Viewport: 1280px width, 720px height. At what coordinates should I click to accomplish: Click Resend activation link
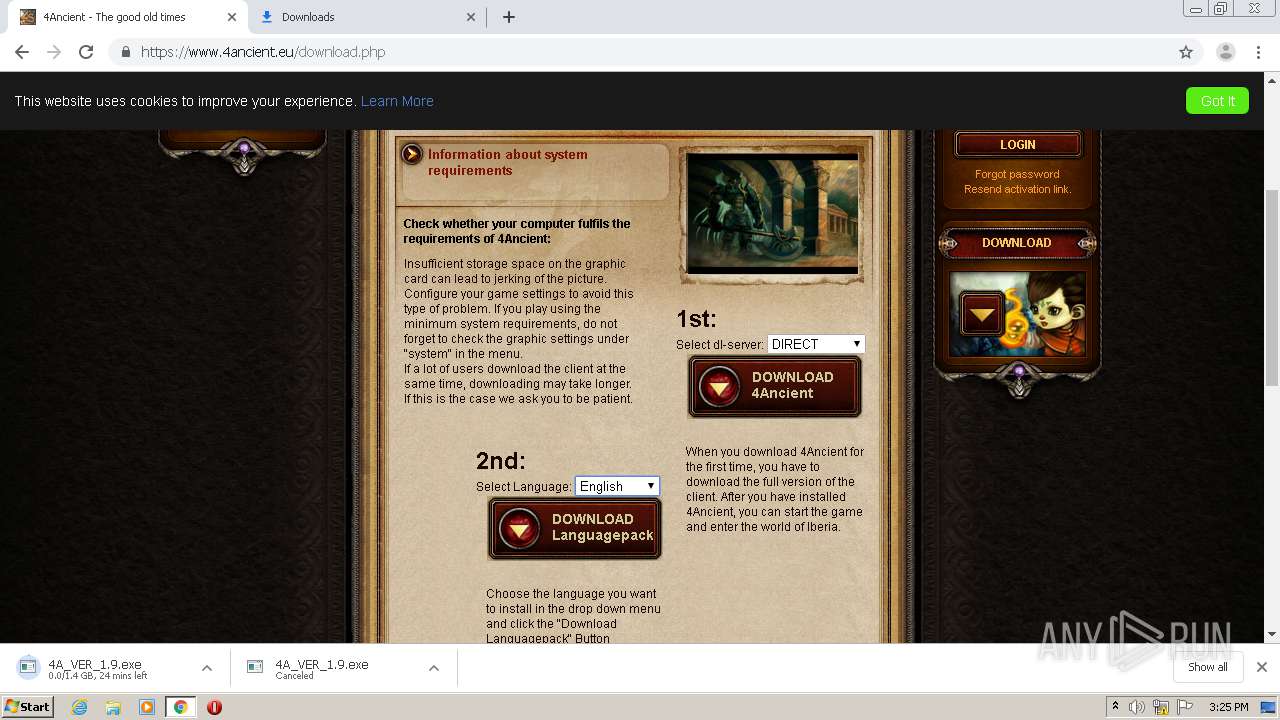click(1017, 189)
